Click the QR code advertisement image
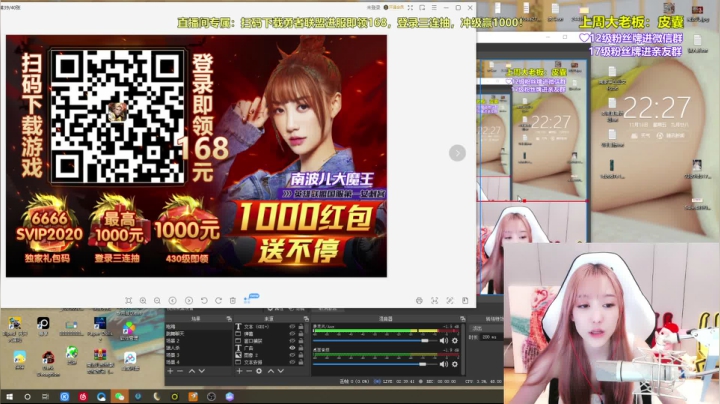 [197, 156]
